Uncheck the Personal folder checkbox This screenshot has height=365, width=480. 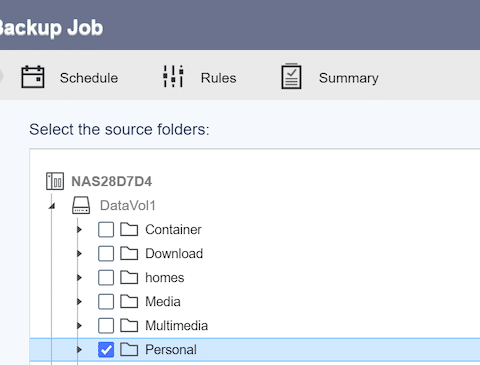(x=106, y=350)
